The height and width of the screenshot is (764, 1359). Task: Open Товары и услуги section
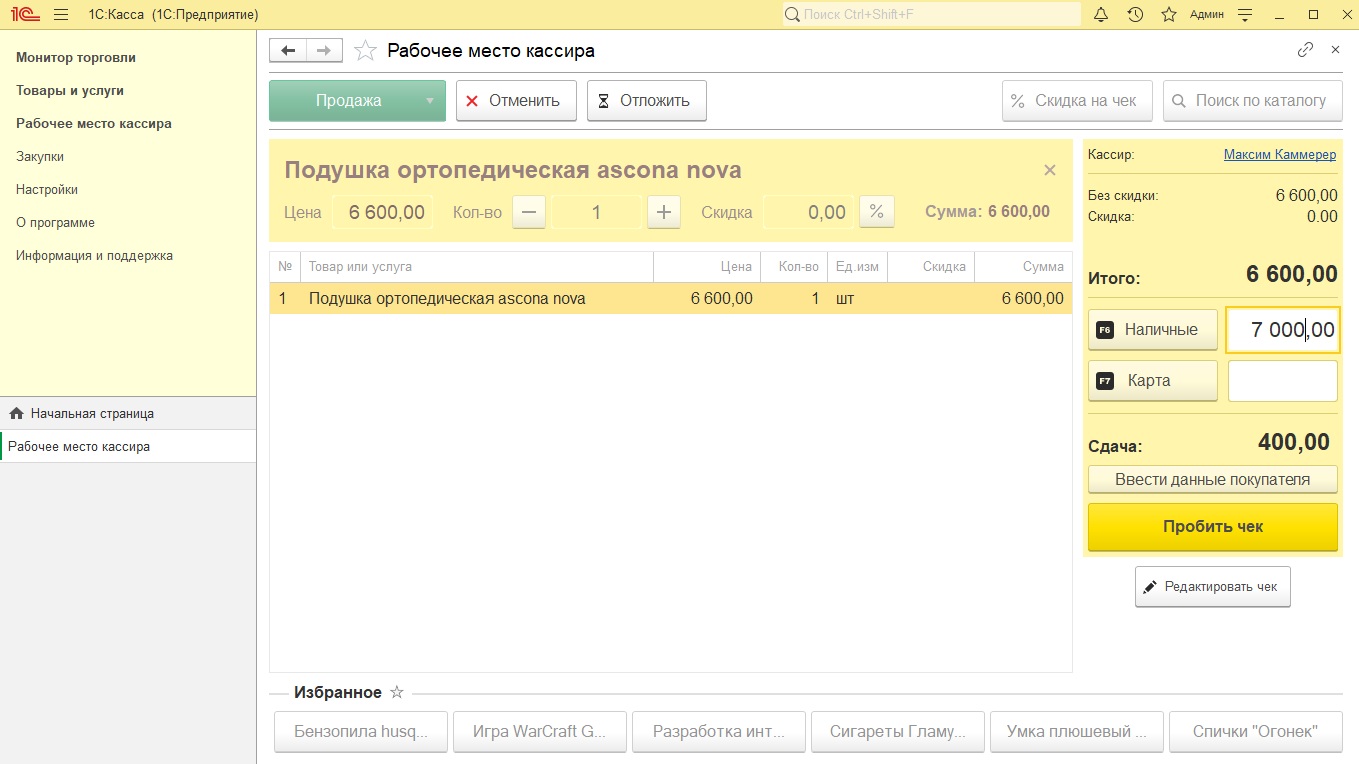point(70,90)
